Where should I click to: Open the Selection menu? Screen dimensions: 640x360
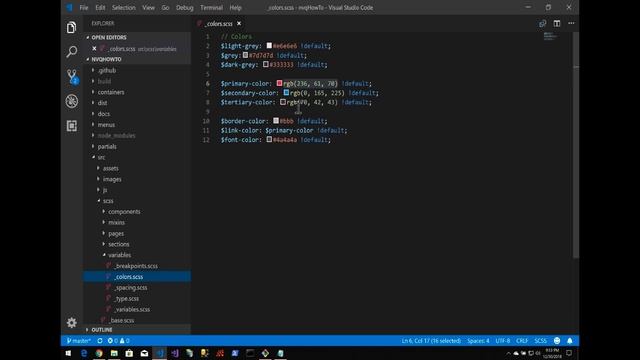[x=124, y=7]
